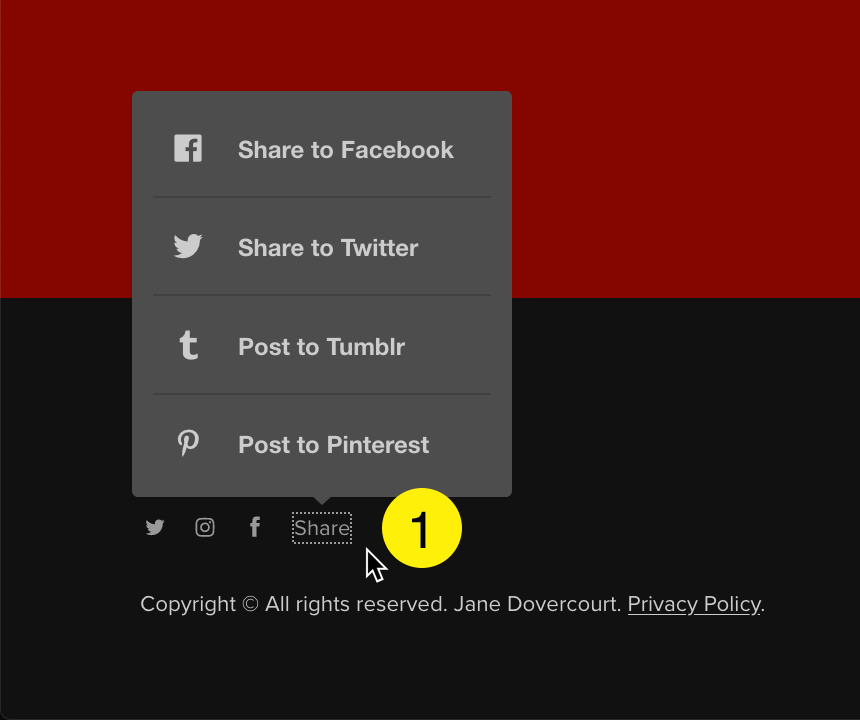Screen dimensions: 860x720
Task: Click the Tumblr 't' icon in popup
Action: [x=189, y=345]
